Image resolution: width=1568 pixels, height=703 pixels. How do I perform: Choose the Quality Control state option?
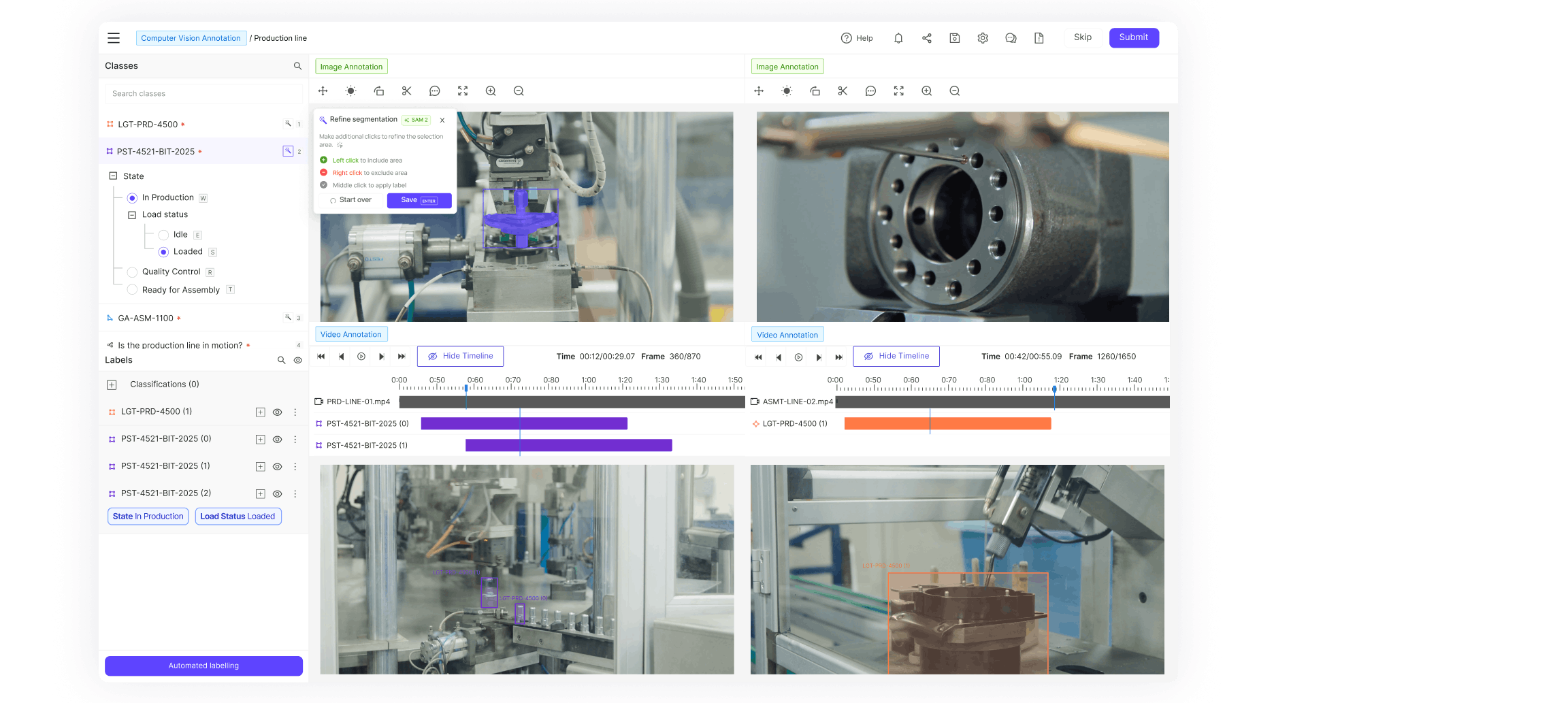tap(133, 272)
